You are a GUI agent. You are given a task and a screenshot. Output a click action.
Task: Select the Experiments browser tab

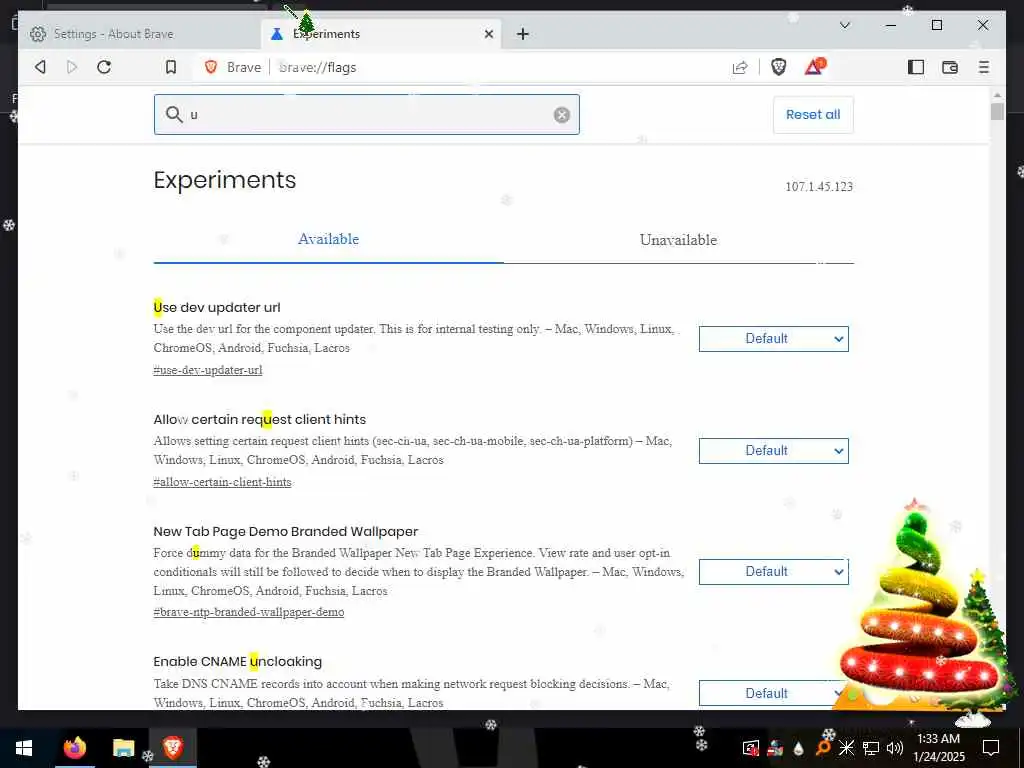click(x=381, y=34)
